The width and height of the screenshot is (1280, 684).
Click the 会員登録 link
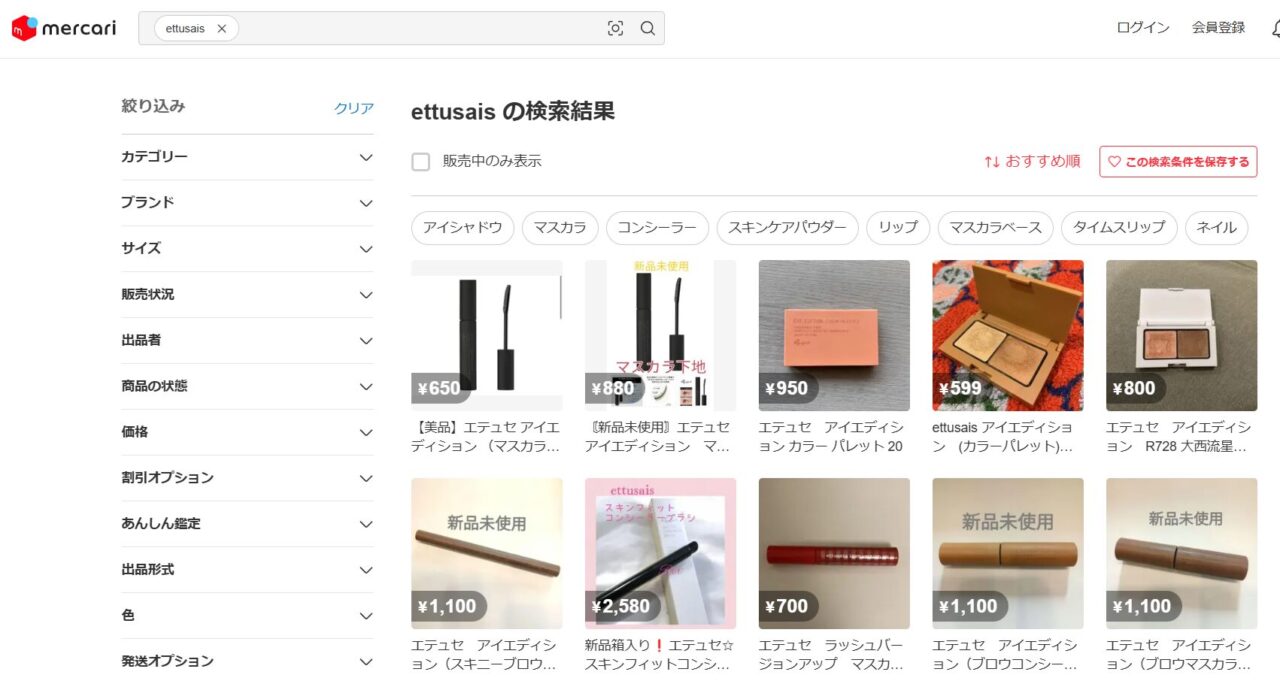(1218, 28)
